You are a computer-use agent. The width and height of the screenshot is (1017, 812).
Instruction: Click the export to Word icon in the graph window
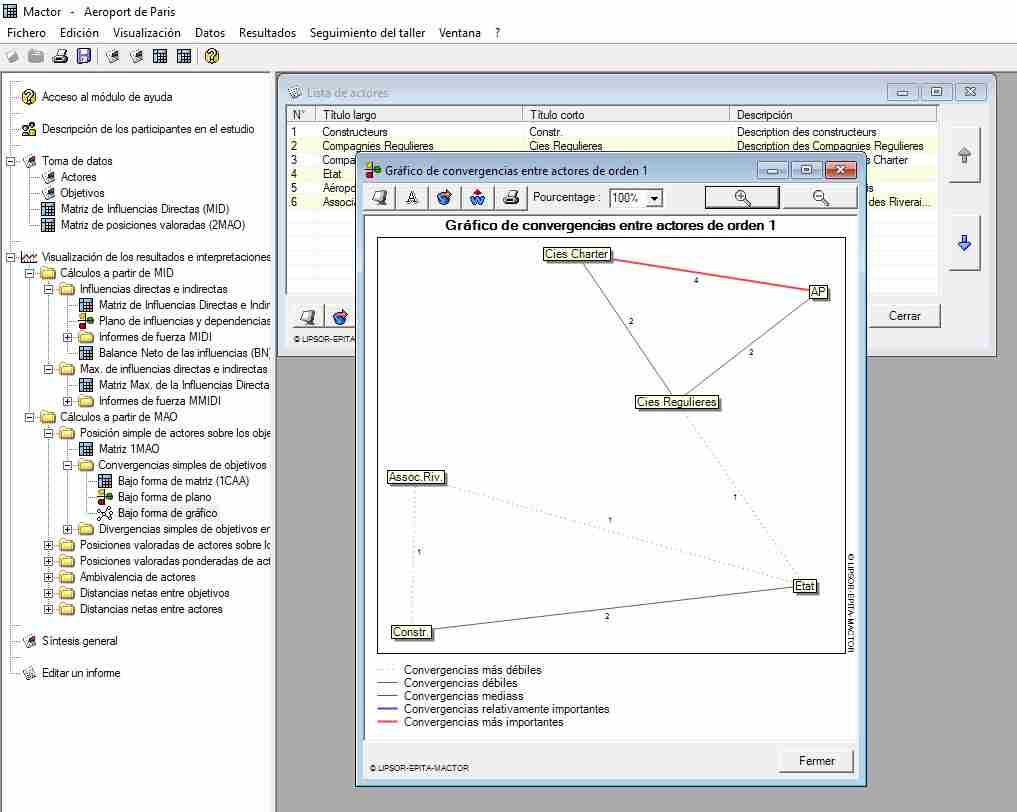pos(477,197)
